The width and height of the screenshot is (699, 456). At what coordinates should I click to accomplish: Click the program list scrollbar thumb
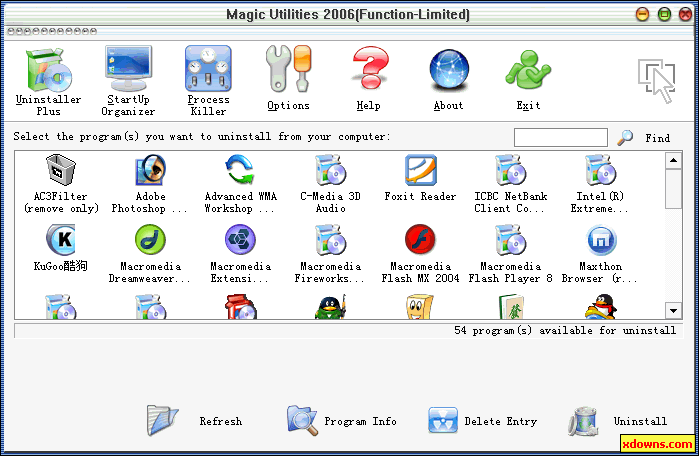click(673, 189)
